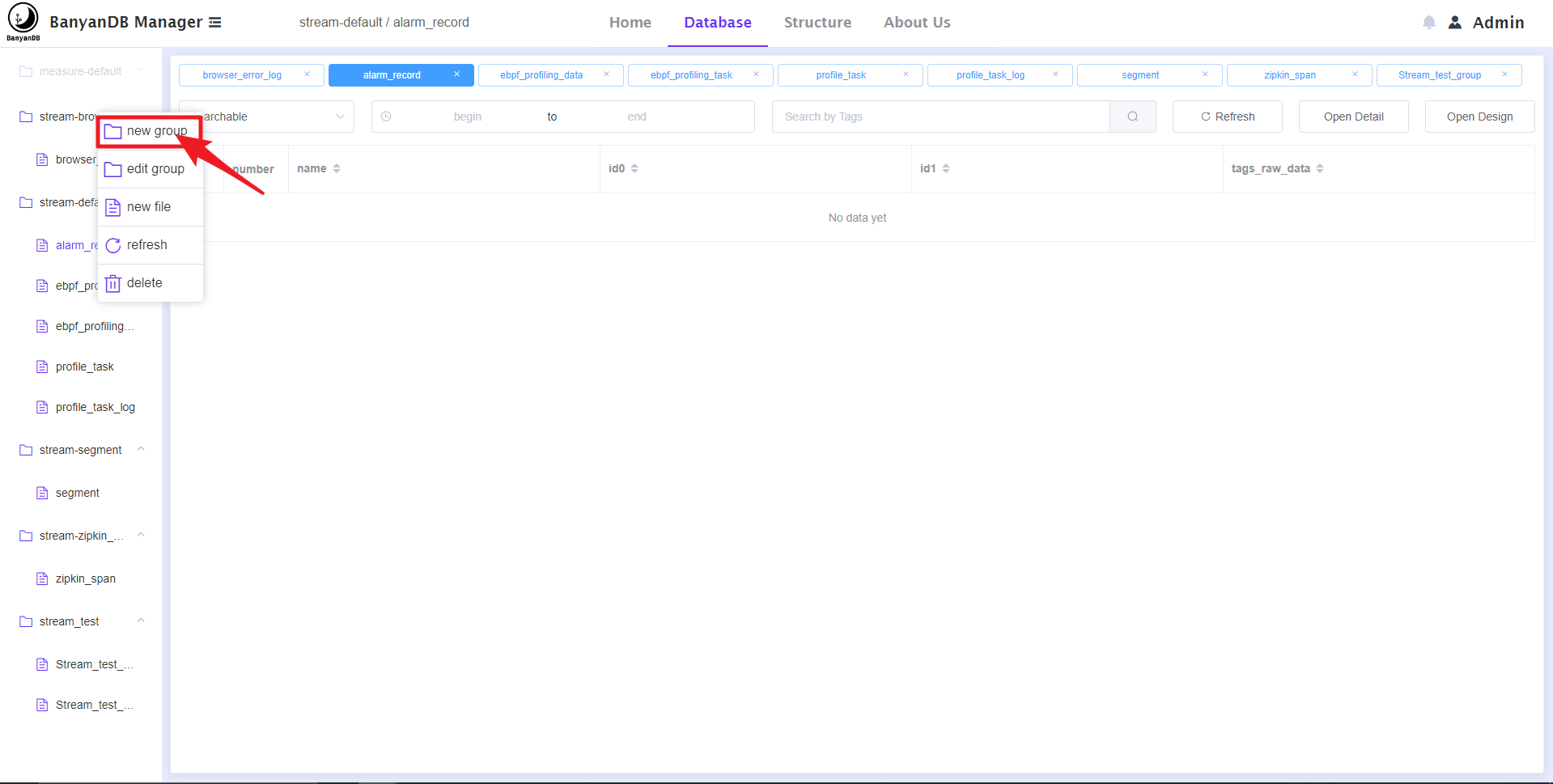Click the Admin user avatar icon
The width and height of the screenshot is (1553, 784).
(x=1455, y=23)
